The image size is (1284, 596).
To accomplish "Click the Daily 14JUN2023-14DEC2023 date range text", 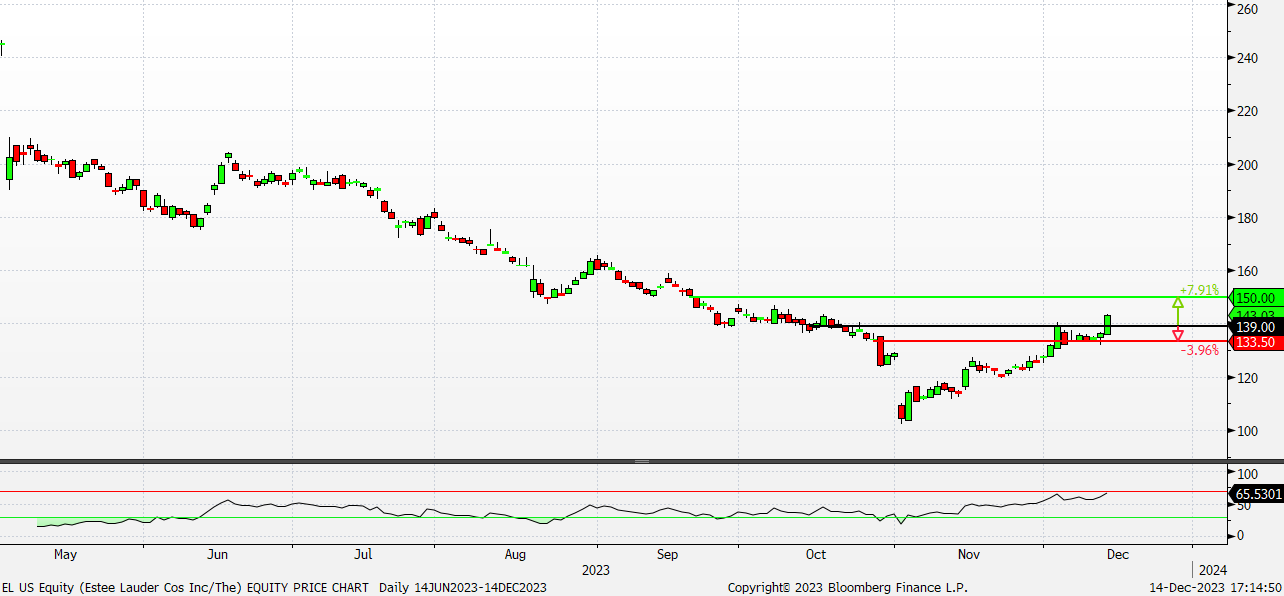I will 462,587.
